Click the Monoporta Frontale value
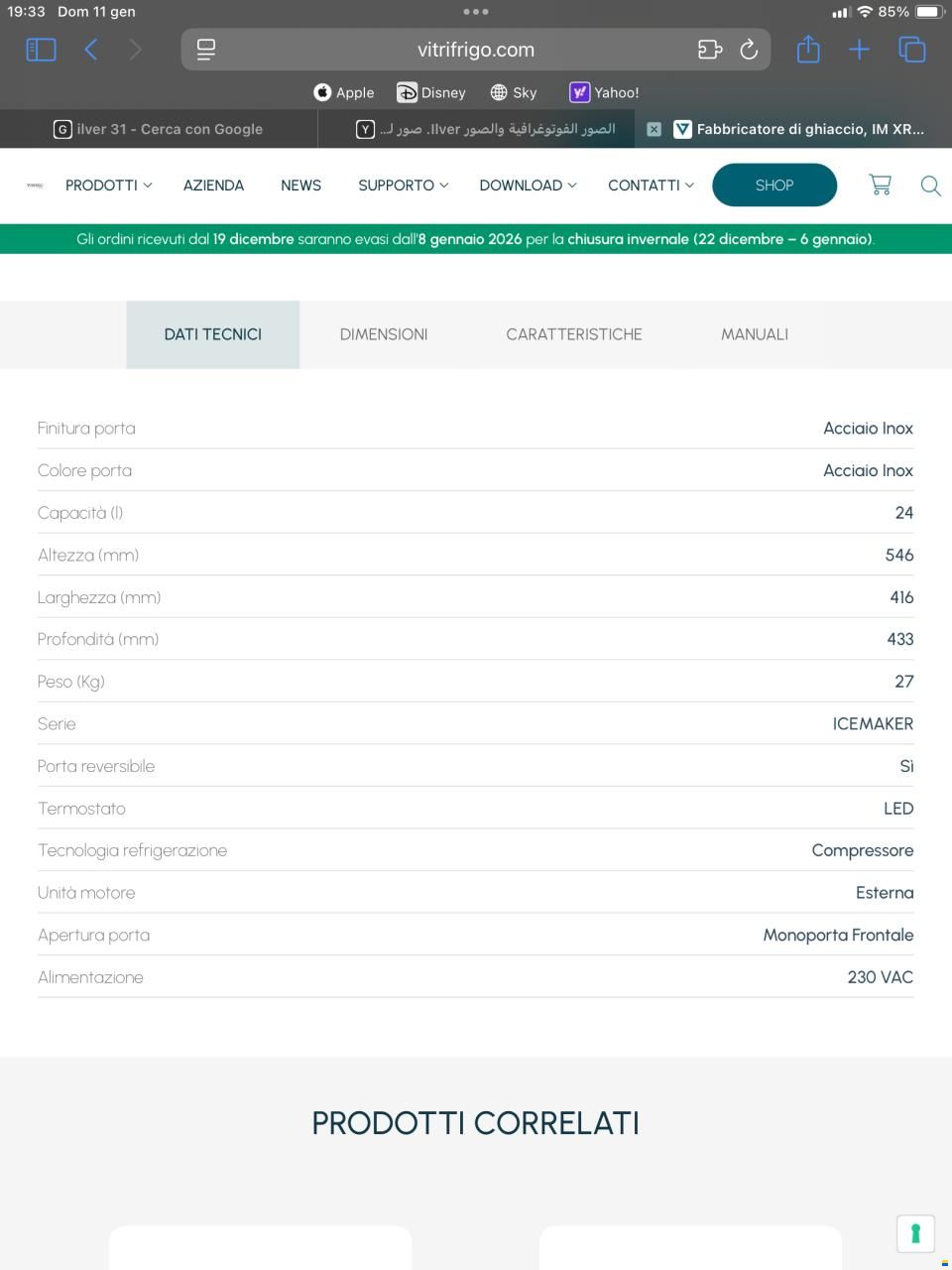This screenshot has width=952, height=1270. pos(839,935)
